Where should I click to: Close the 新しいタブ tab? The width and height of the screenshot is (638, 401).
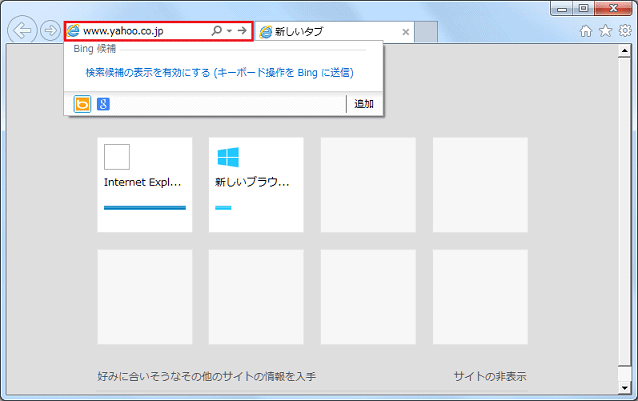406,32
